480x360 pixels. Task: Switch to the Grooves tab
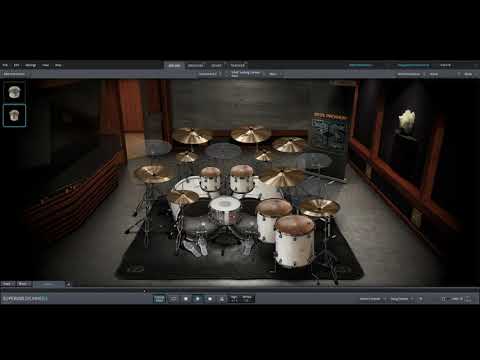tap(195, 65)
